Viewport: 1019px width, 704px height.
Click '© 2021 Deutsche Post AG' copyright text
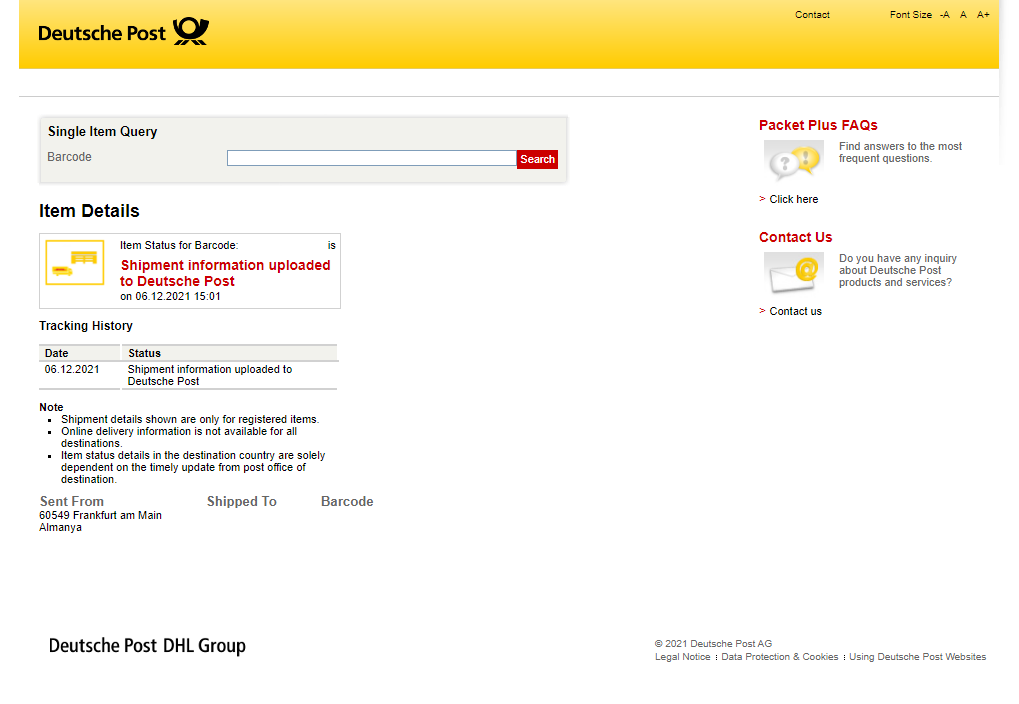pyautogui.click(x=713, y=644)
